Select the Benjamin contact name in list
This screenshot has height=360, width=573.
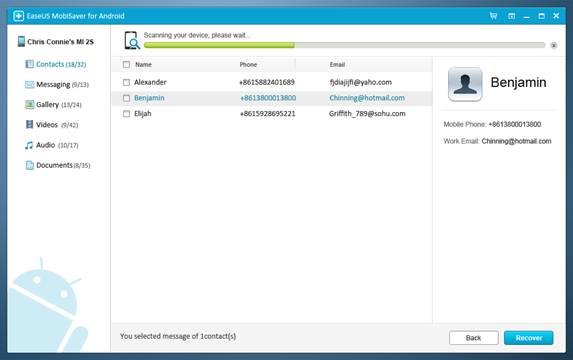coord(149,98)
